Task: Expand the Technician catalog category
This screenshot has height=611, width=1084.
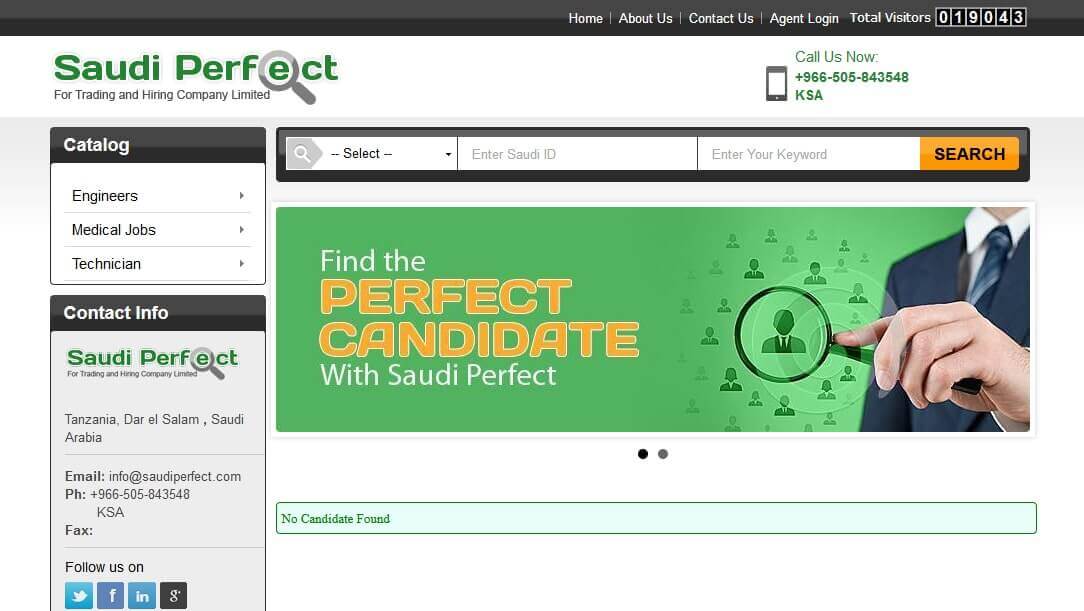Action: (x=157, y=264)
